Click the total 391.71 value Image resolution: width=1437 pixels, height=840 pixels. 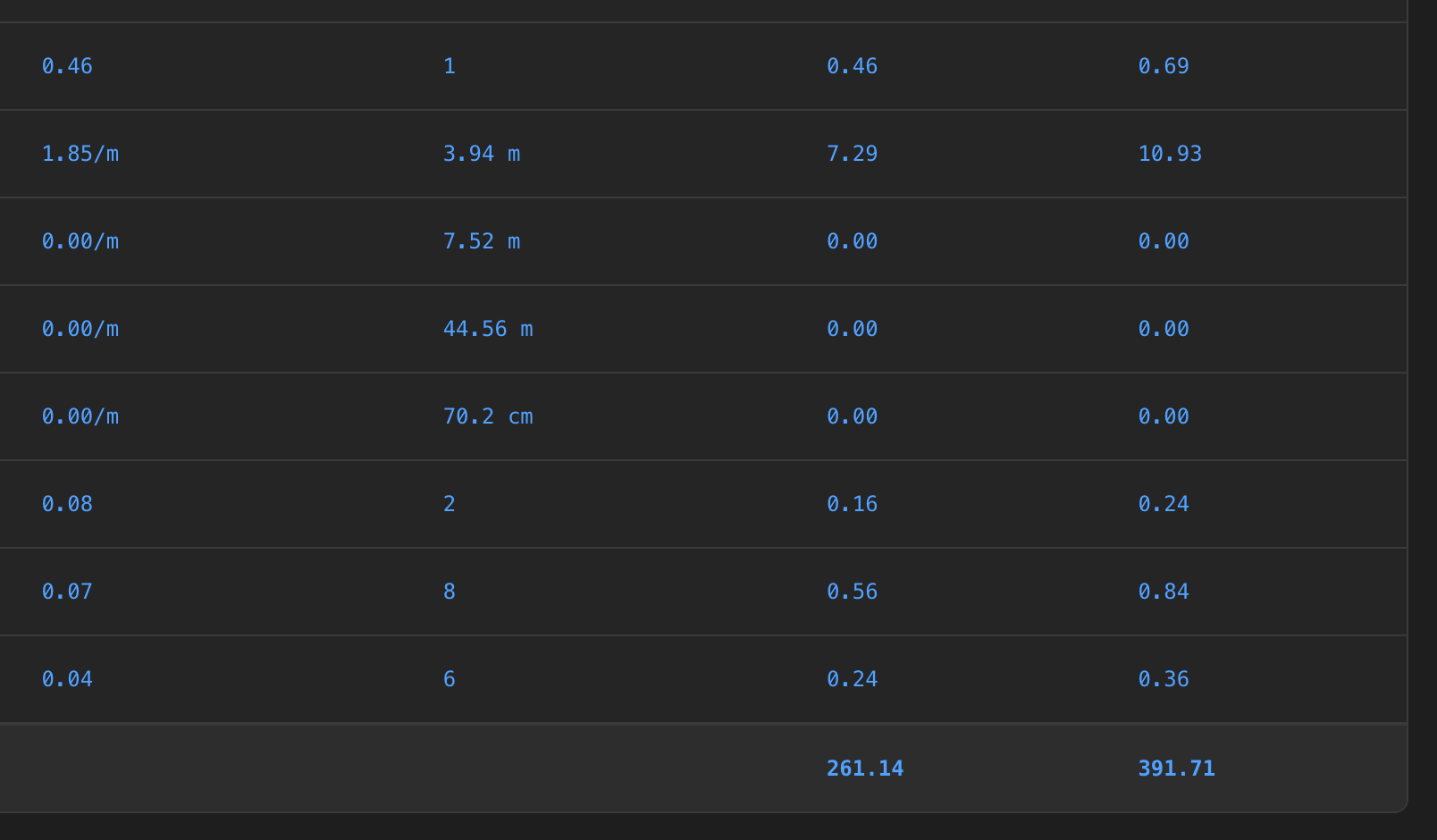point(1176,769)
